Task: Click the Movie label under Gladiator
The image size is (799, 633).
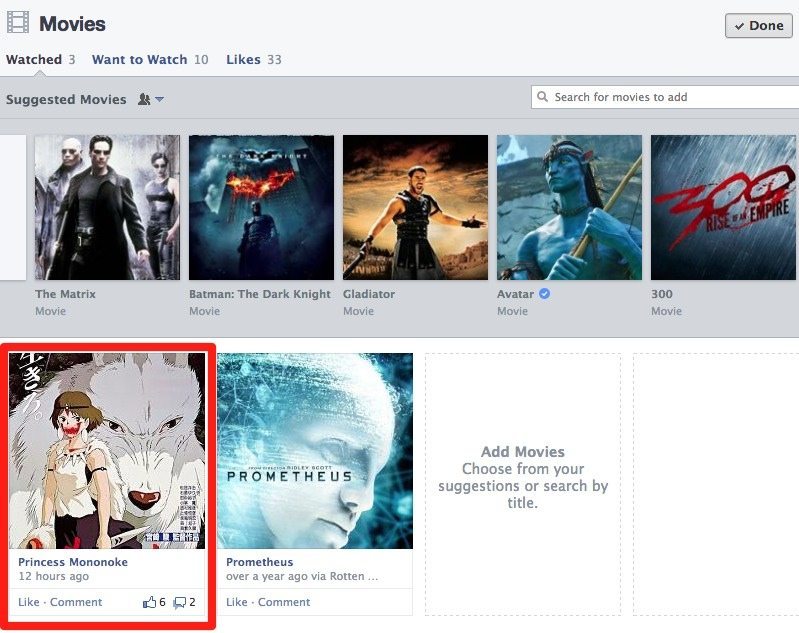Action: pos(358,311)
